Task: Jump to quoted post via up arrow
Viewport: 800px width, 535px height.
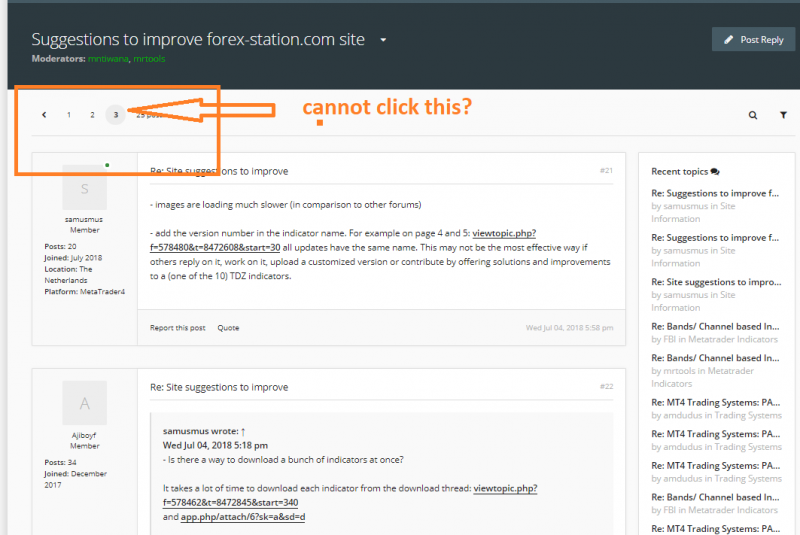Action: click(x=243, y=431)
